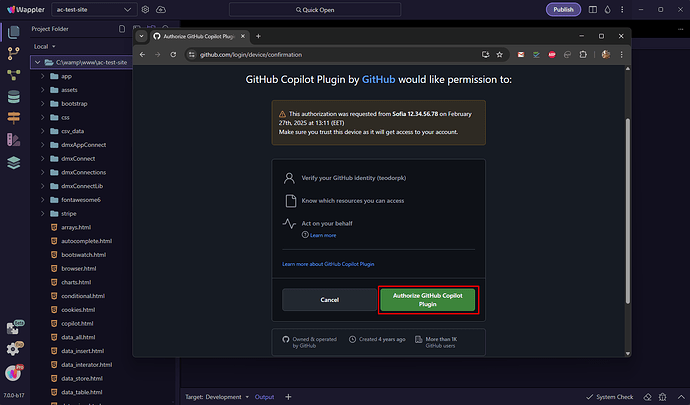Expand the bootstrap folder
Screen dimensions: 690x405
point(43,103)
